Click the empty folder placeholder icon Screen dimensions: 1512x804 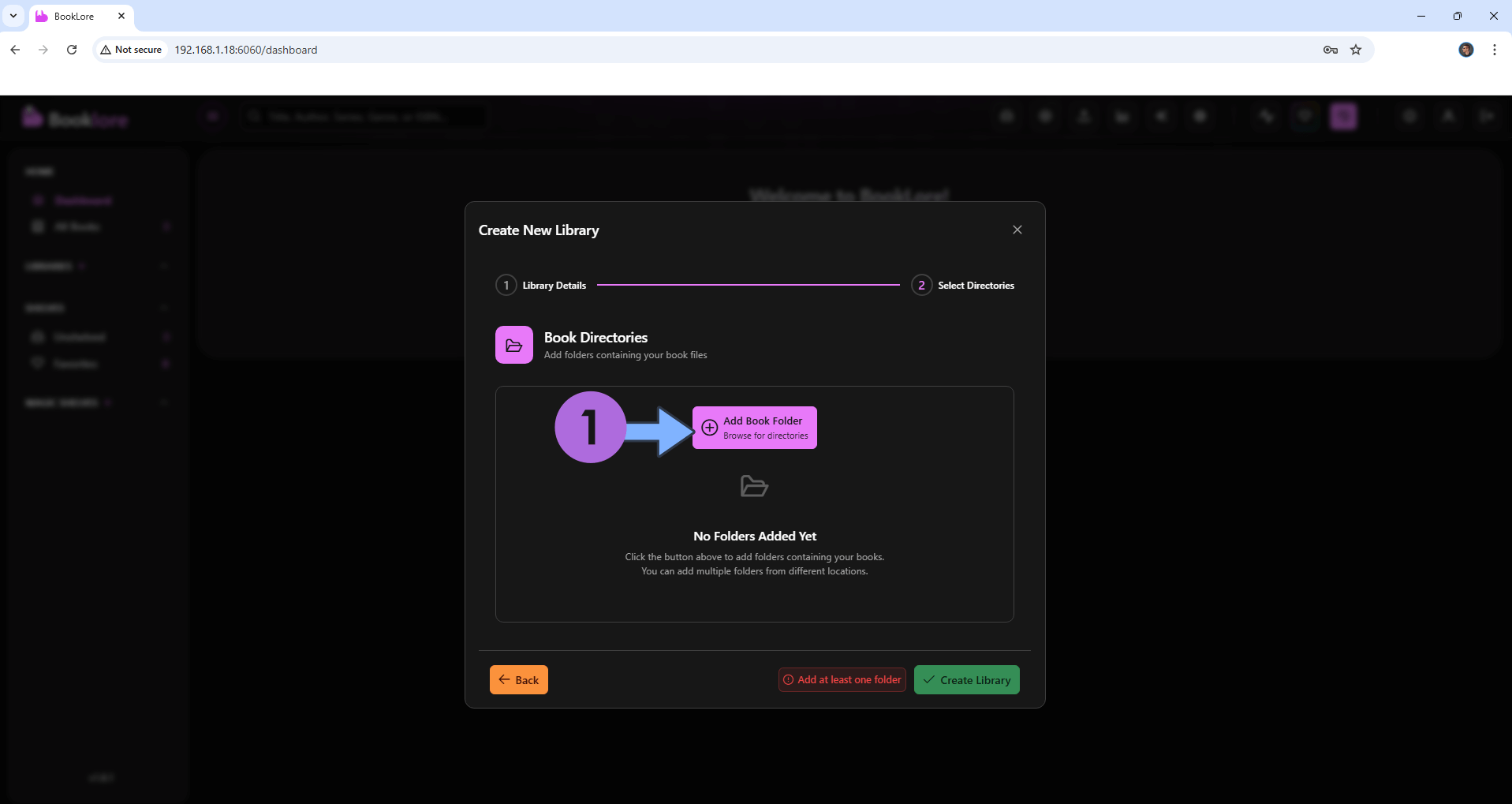[x=754, y=486]
